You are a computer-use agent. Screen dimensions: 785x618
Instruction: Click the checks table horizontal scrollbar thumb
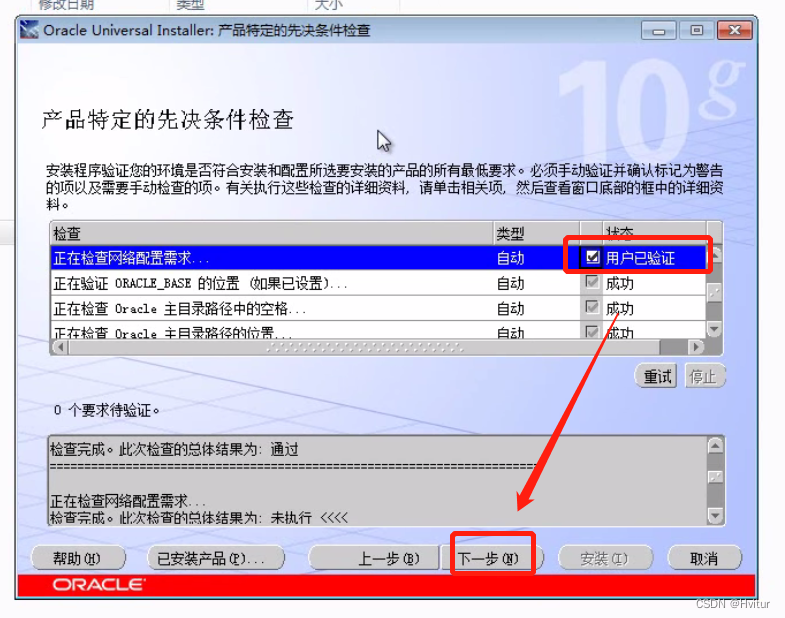point(364,347)
